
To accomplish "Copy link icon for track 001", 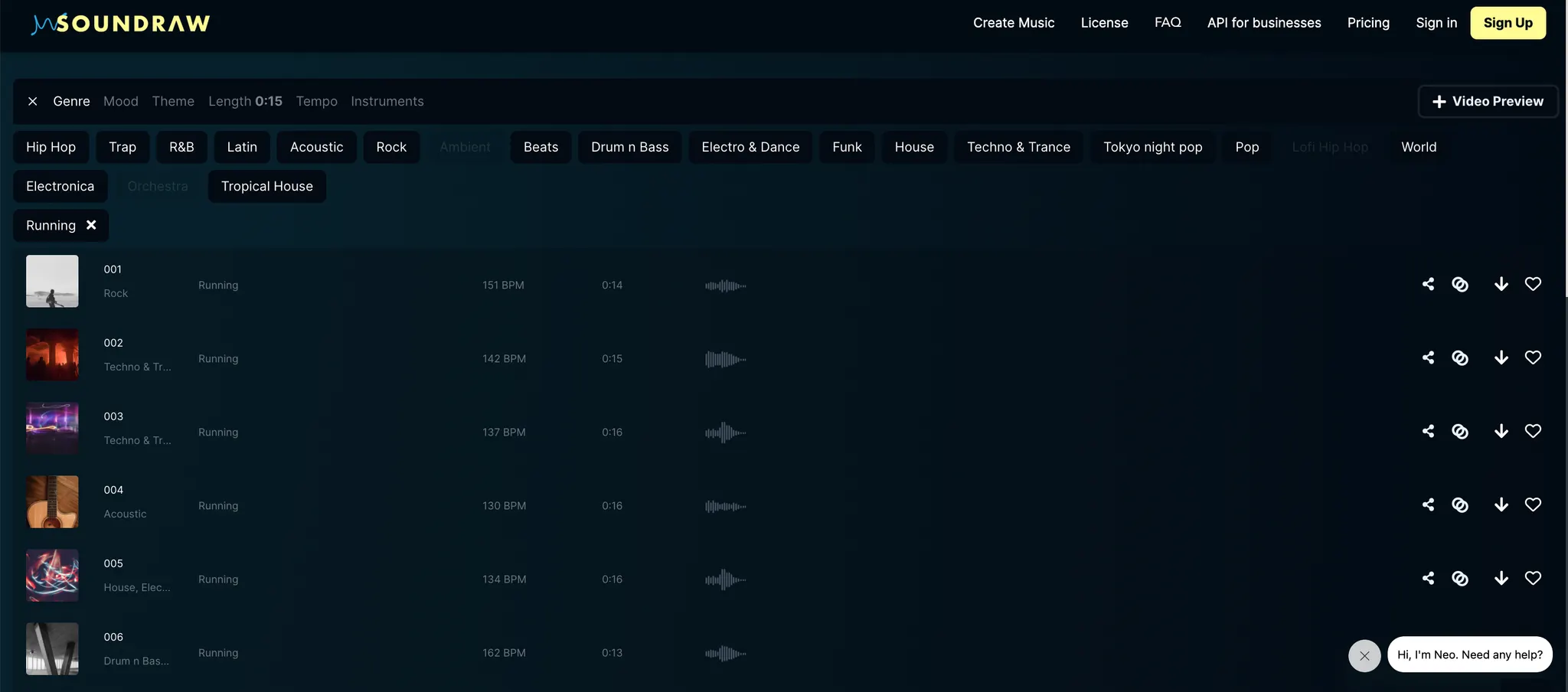I will 1460,284.
